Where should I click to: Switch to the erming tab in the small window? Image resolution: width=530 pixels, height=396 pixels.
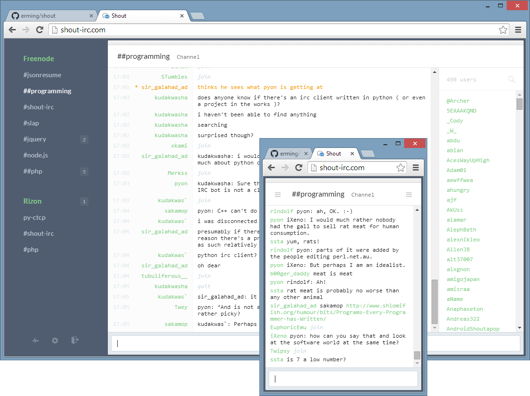click(289, 153)
